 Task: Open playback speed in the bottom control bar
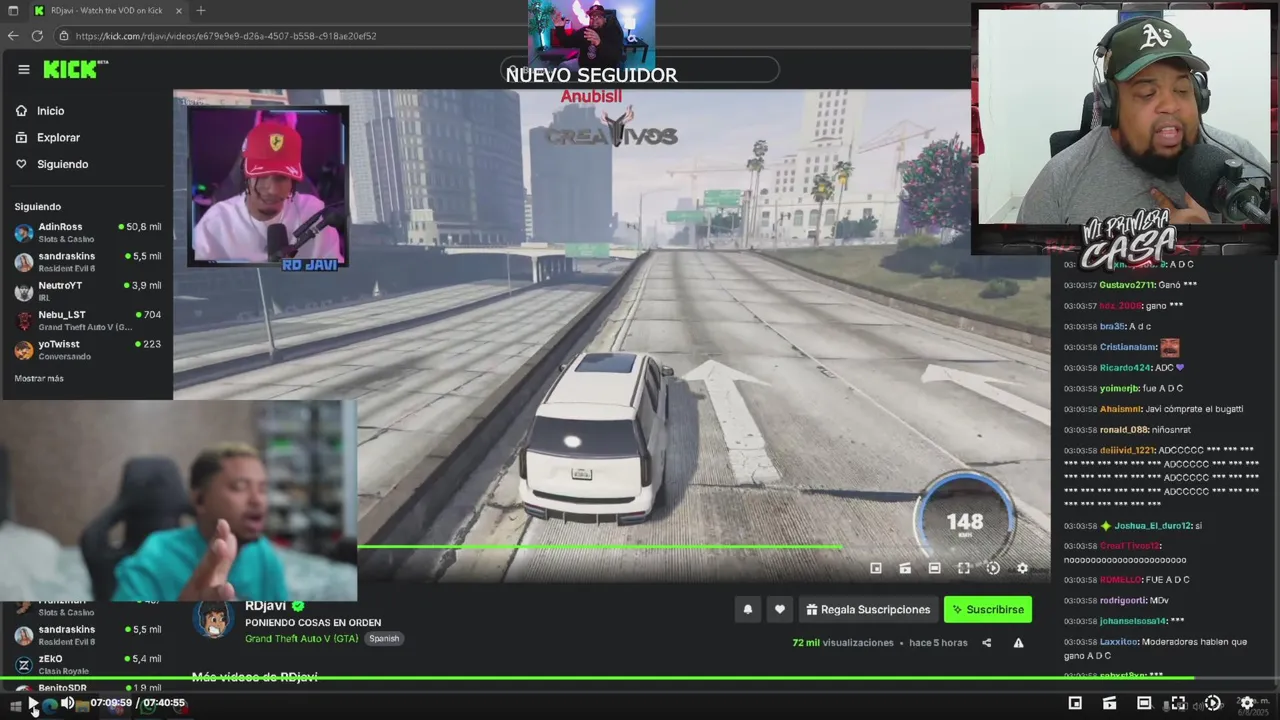(x=1212, y=703)
